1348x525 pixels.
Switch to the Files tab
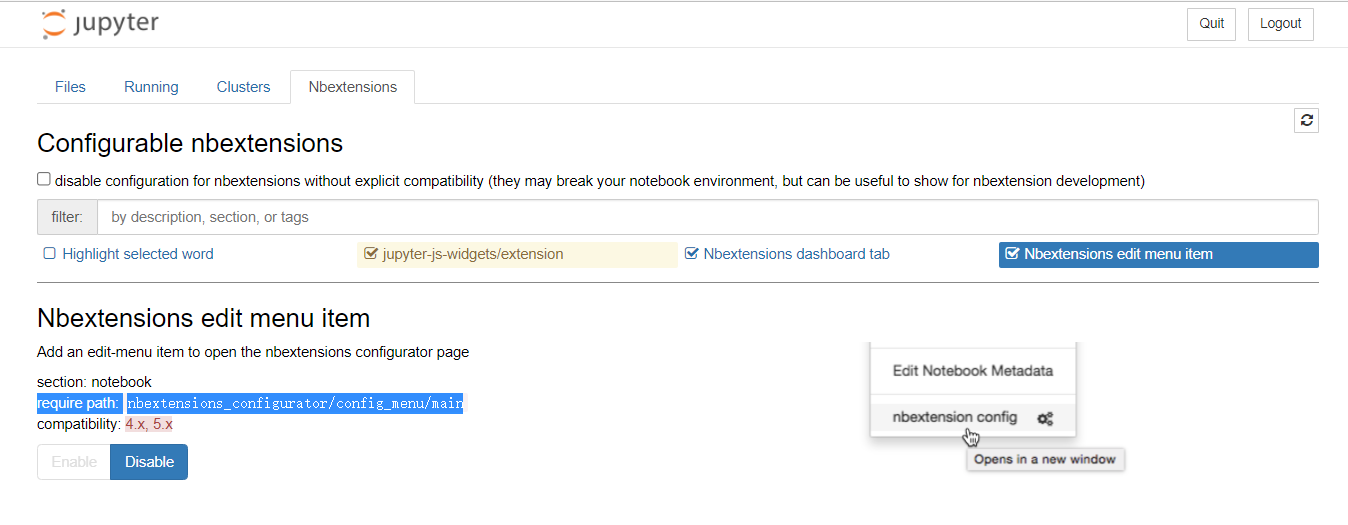pos(70,87)
